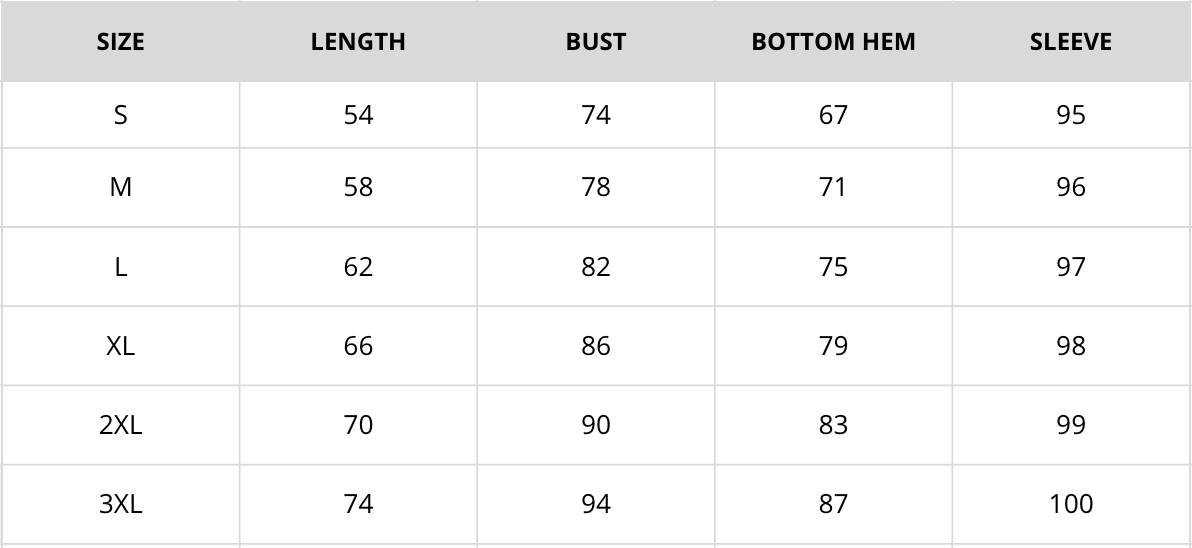This screenshot has height=548, width=1192.
Task: Select the 2XL size cell
Action: click(x=120, y=425)
